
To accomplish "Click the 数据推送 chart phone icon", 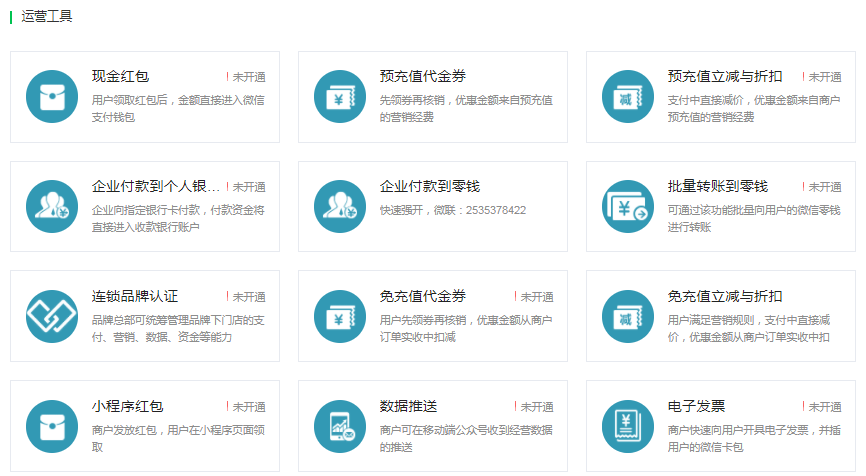I will [x=340, y=426].
